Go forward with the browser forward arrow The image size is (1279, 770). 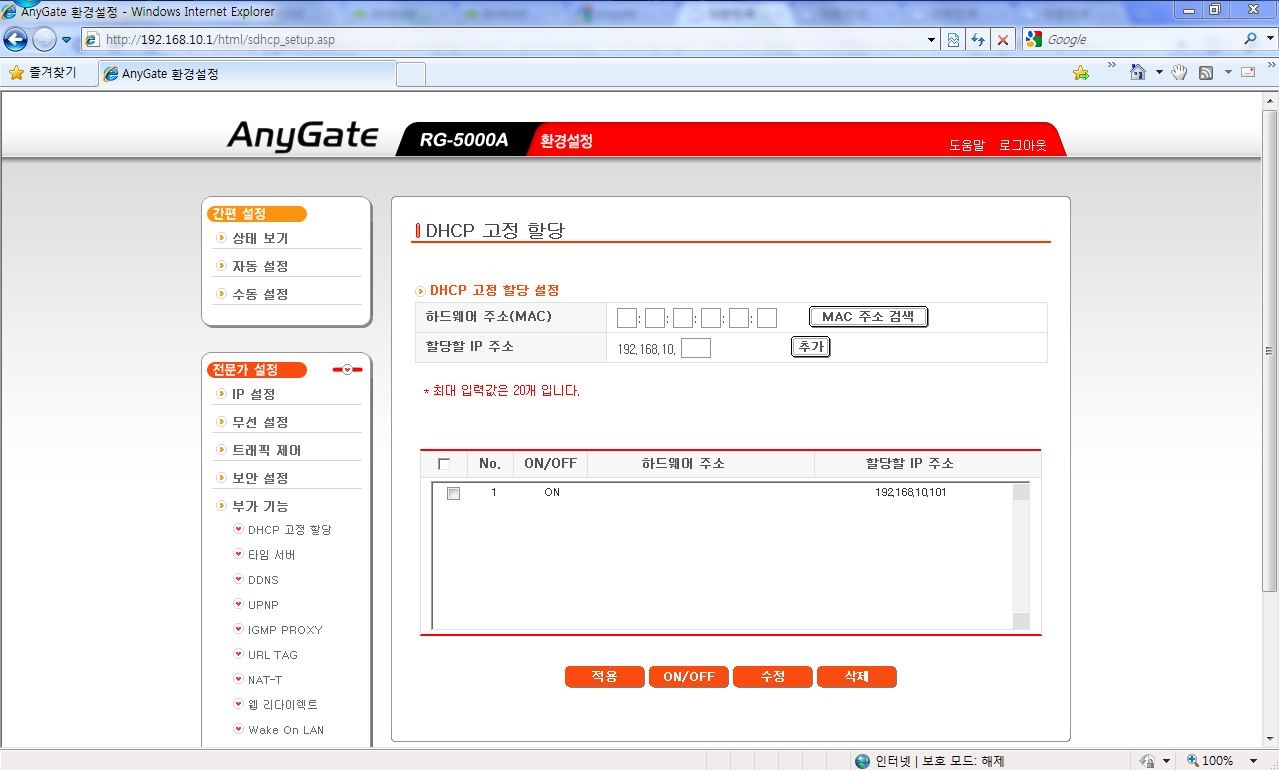pyautogui.click(x=44, y=40)
